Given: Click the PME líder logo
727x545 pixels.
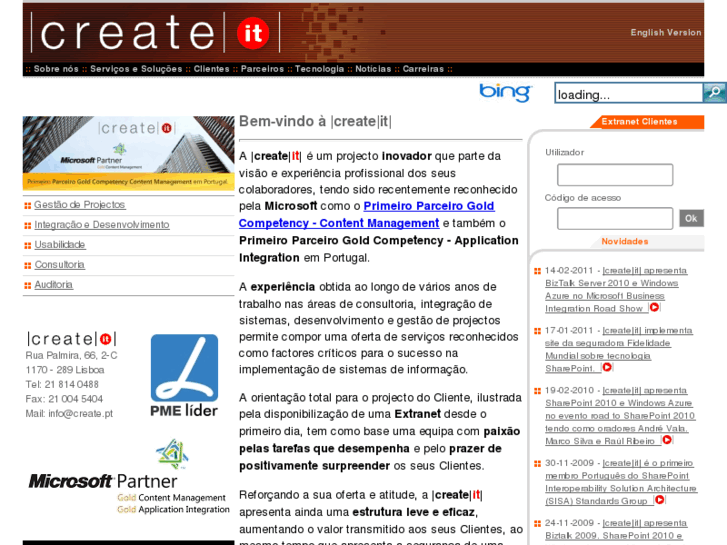Looking at the screenshot, I should 184,375.
